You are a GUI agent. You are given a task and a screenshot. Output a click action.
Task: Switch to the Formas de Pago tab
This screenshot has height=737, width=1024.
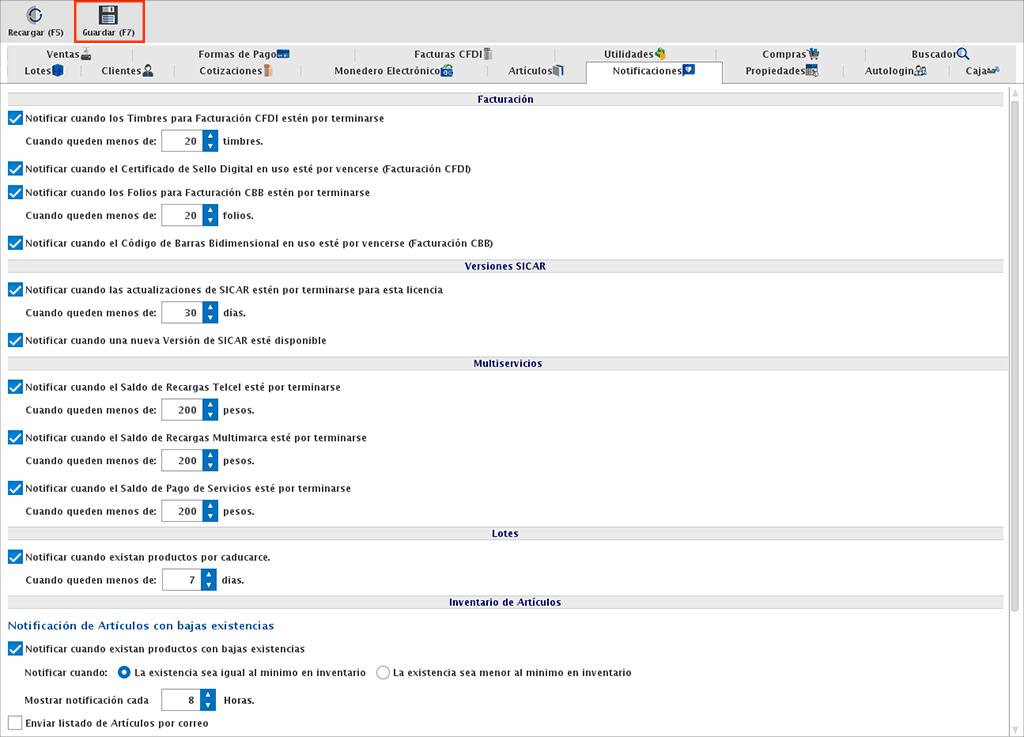click(243, 54)
